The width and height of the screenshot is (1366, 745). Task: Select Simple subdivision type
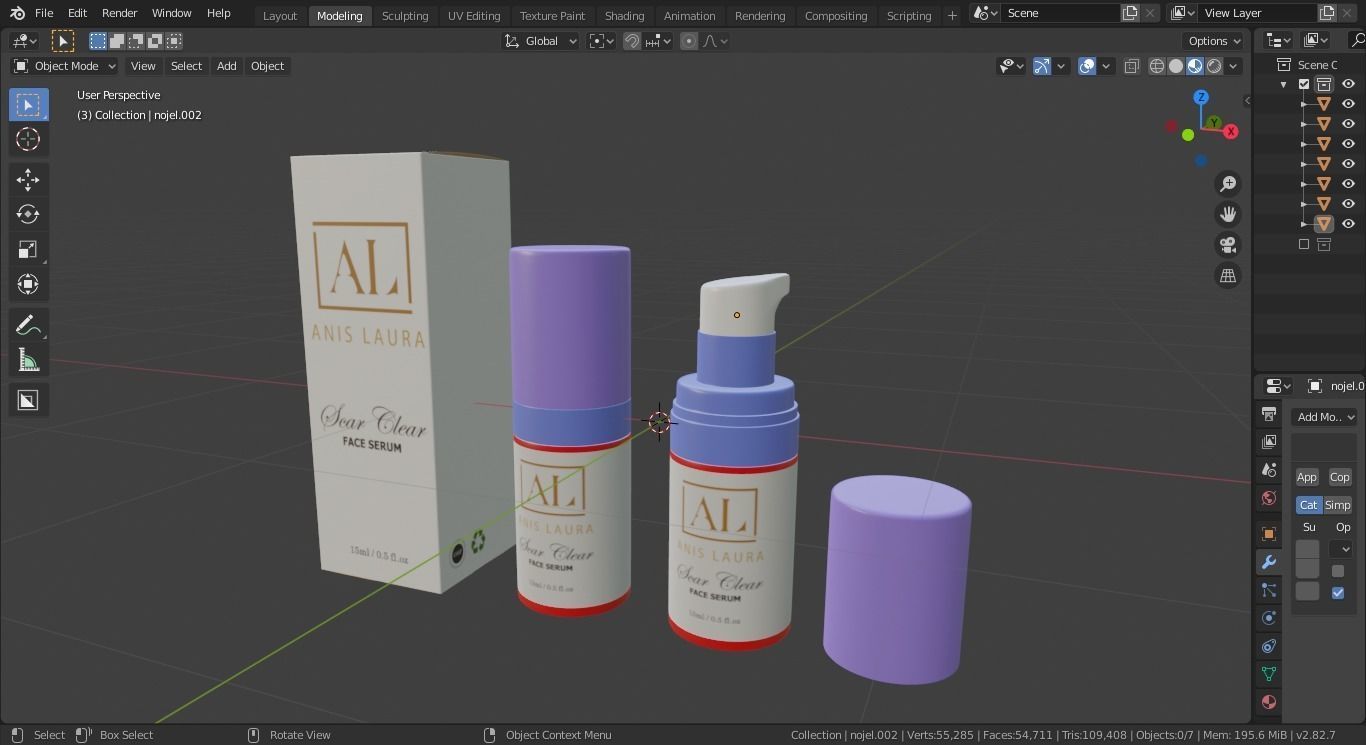pyautogui.click(x=1337, y=505)
